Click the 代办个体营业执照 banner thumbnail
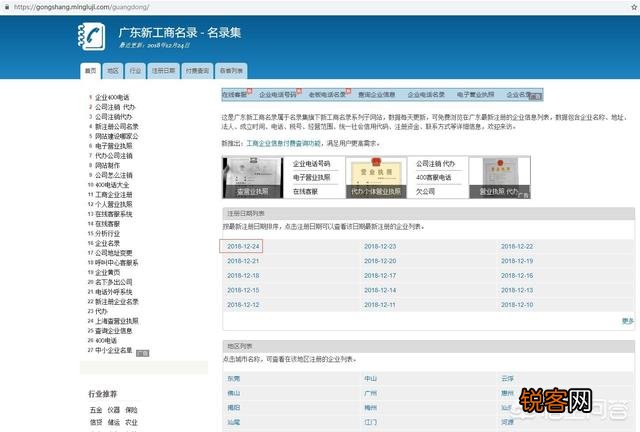 [376, 177]
